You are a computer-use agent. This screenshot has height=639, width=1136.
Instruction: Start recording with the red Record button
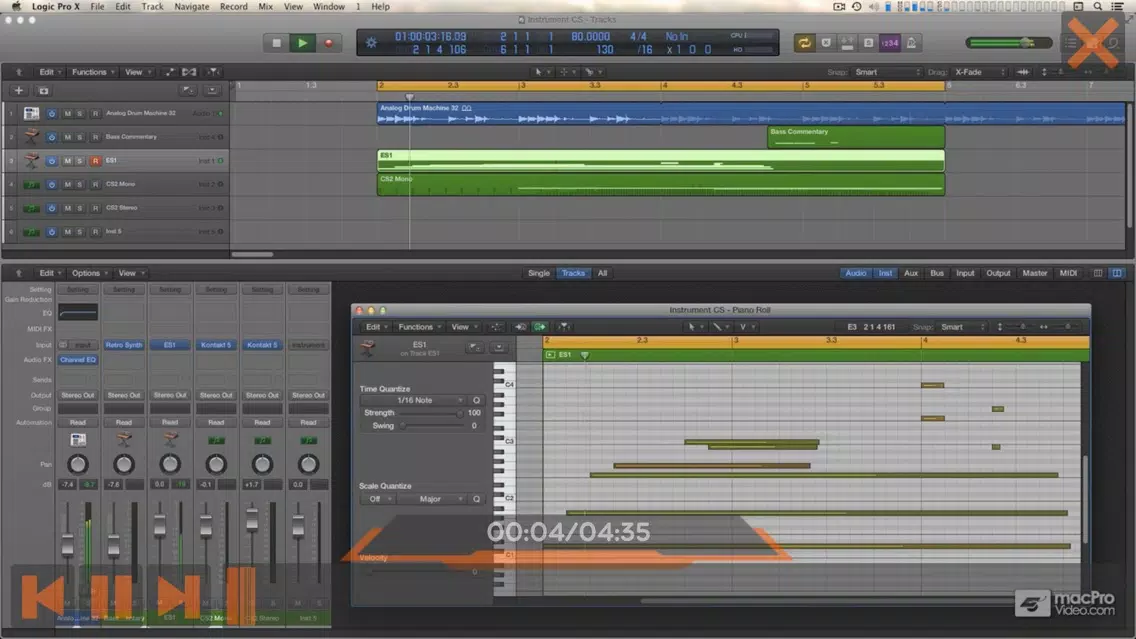click(x=328, y=43)
